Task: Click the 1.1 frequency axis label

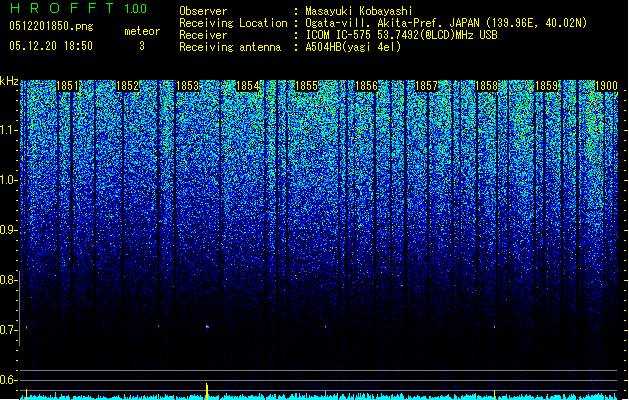Action: (9, 130)
